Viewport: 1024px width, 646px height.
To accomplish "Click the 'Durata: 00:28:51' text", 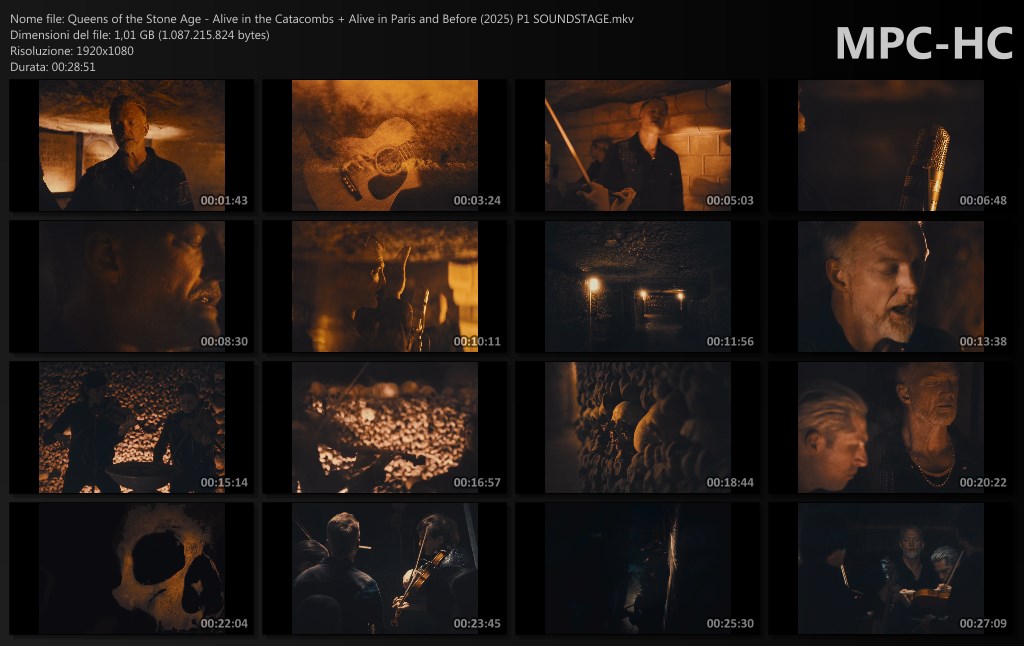I will (x=53, y=67).
